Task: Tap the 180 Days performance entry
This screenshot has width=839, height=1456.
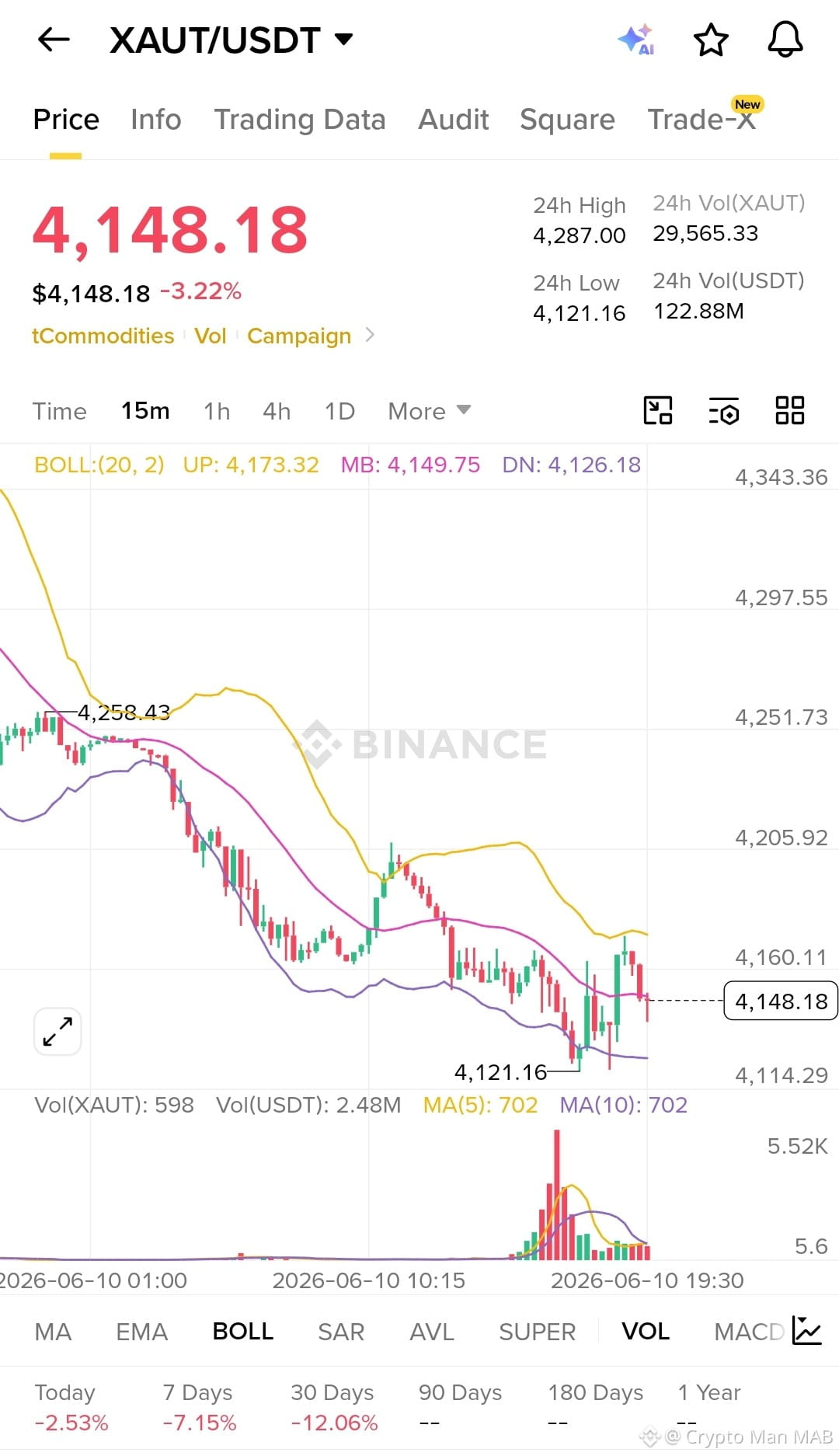Action: pos(595,1407)
